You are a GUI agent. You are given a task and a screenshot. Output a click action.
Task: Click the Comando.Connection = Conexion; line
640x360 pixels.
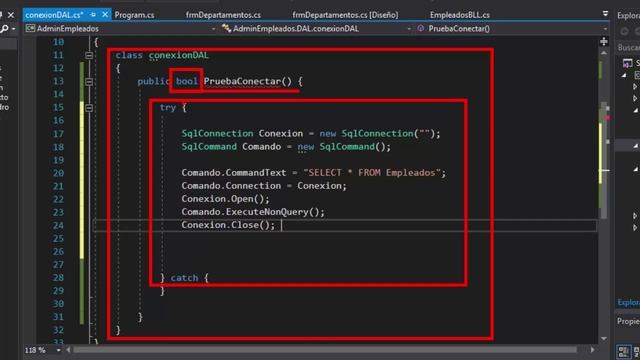point(264,186)
